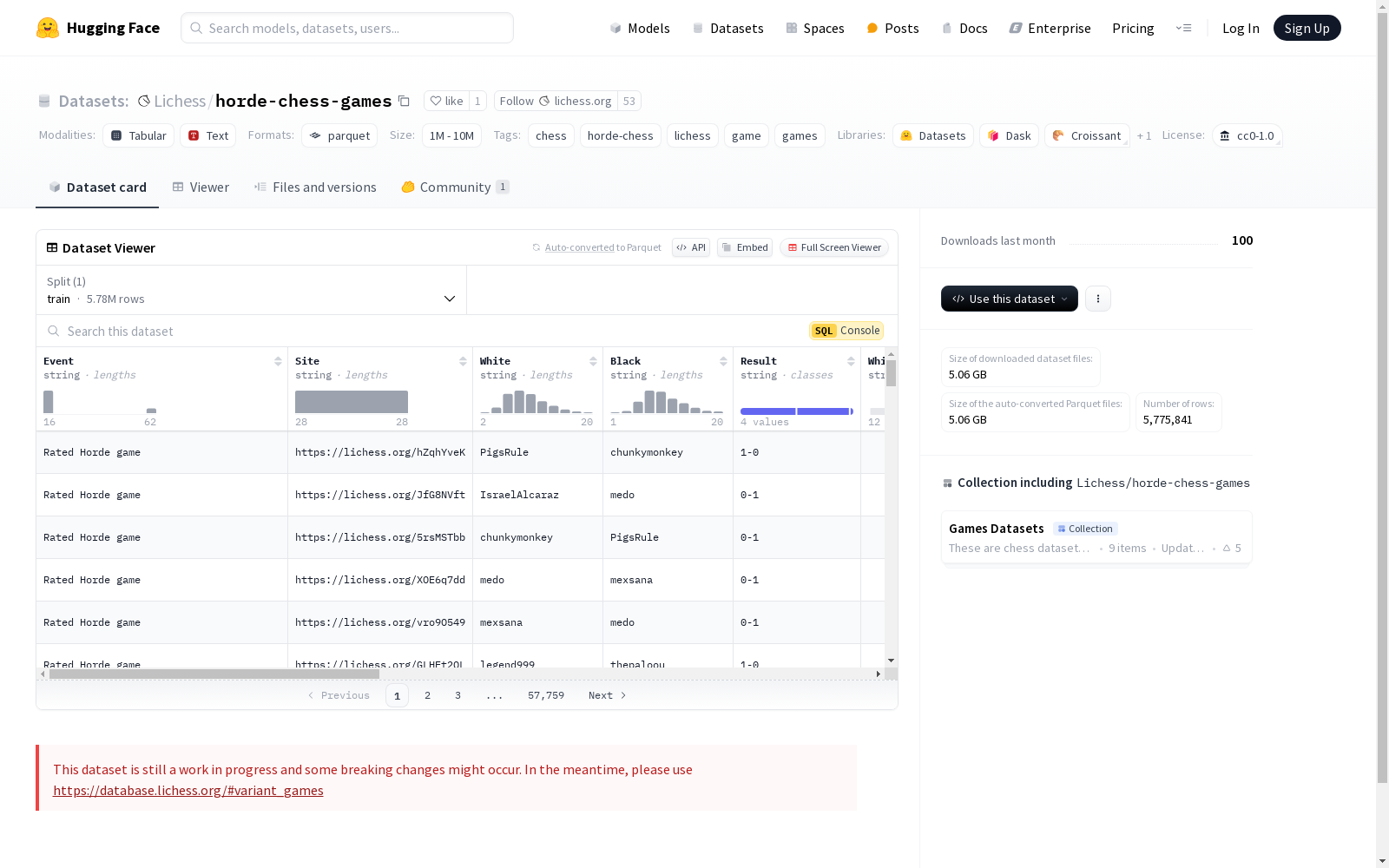
Task: Open the Auto-converted to Parquet link
Action: click(x=579, y=247)
